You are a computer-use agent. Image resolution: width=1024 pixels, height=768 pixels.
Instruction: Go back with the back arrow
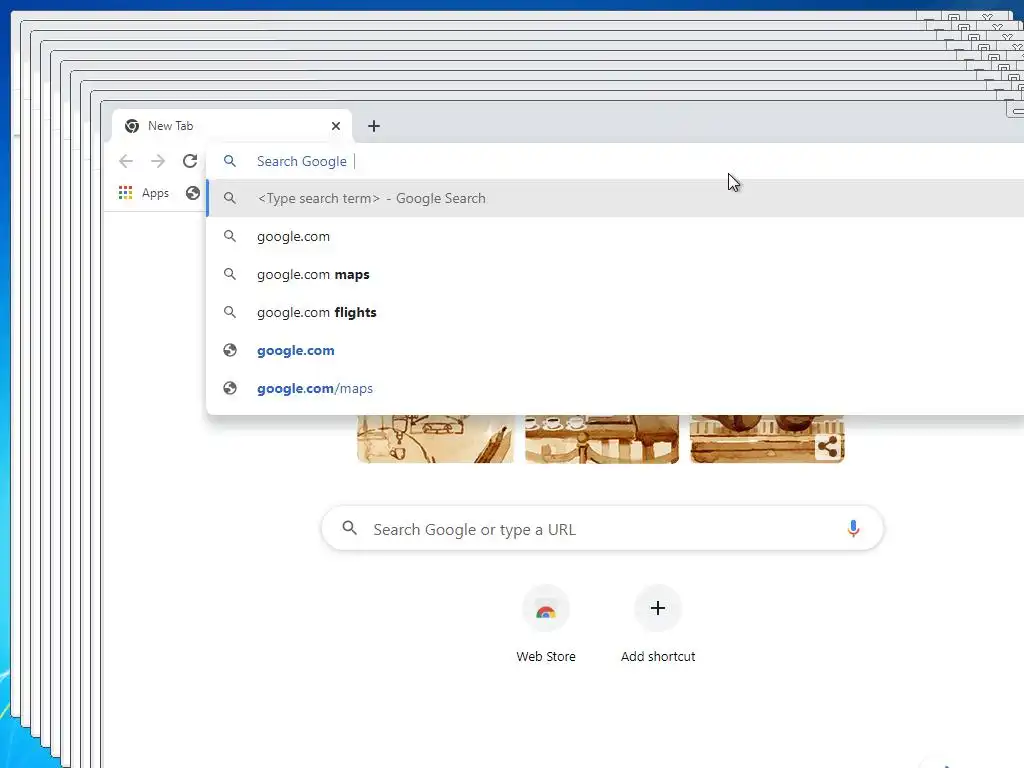(126, 161)
